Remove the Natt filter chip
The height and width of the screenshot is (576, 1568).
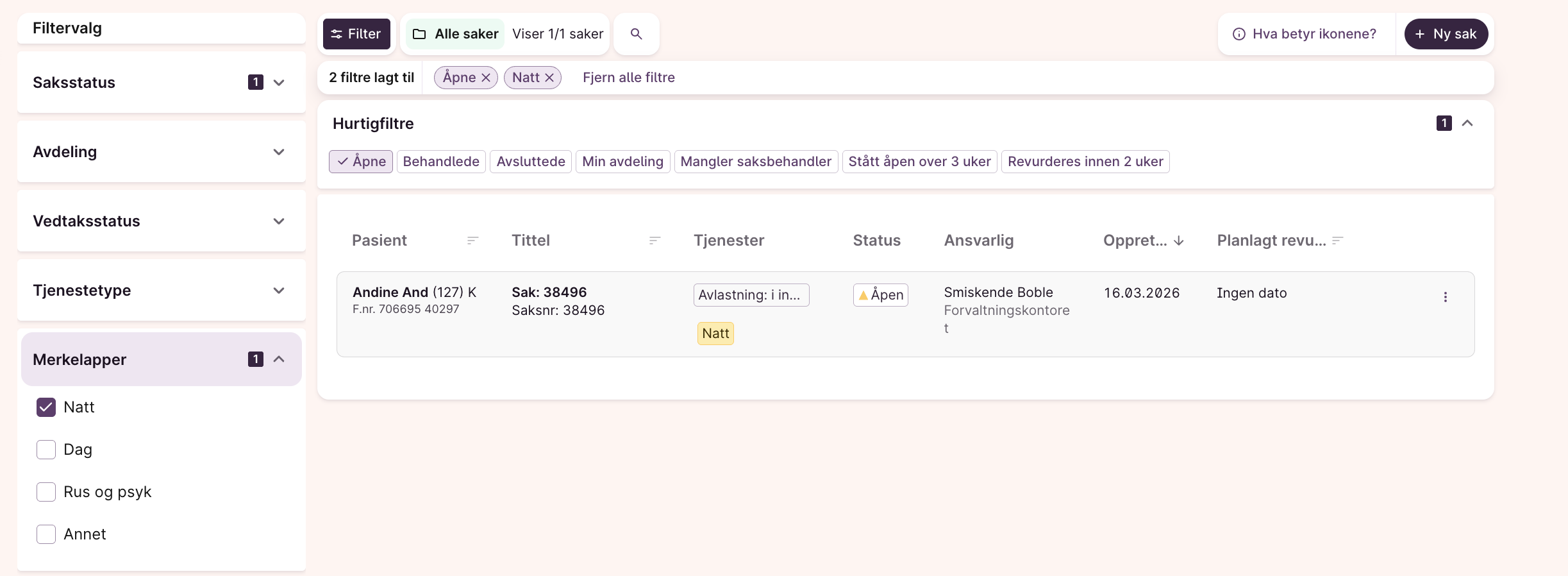click(549, 78)
